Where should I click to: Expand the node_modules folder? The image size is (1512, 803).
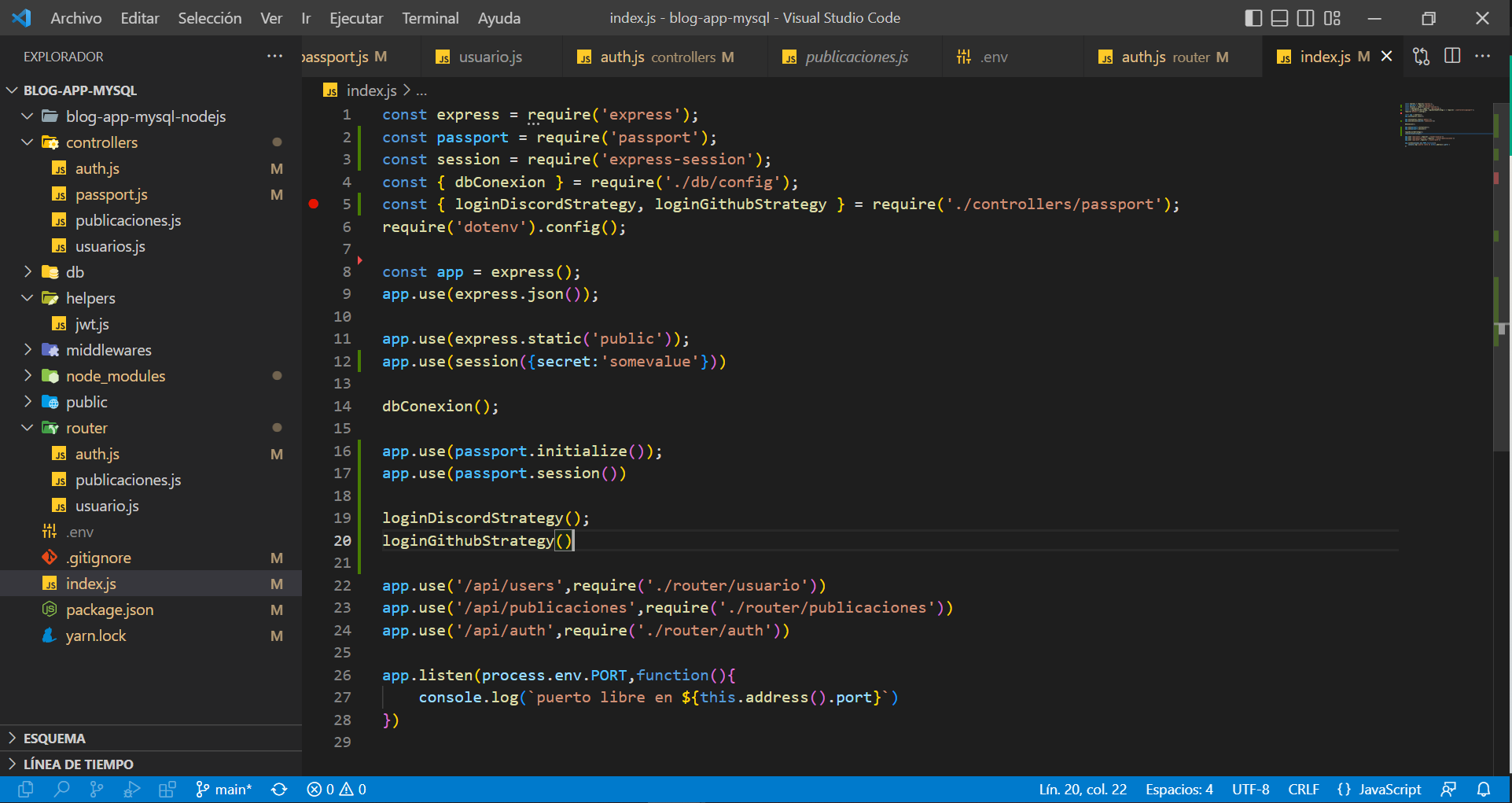(x=28, y=376)
